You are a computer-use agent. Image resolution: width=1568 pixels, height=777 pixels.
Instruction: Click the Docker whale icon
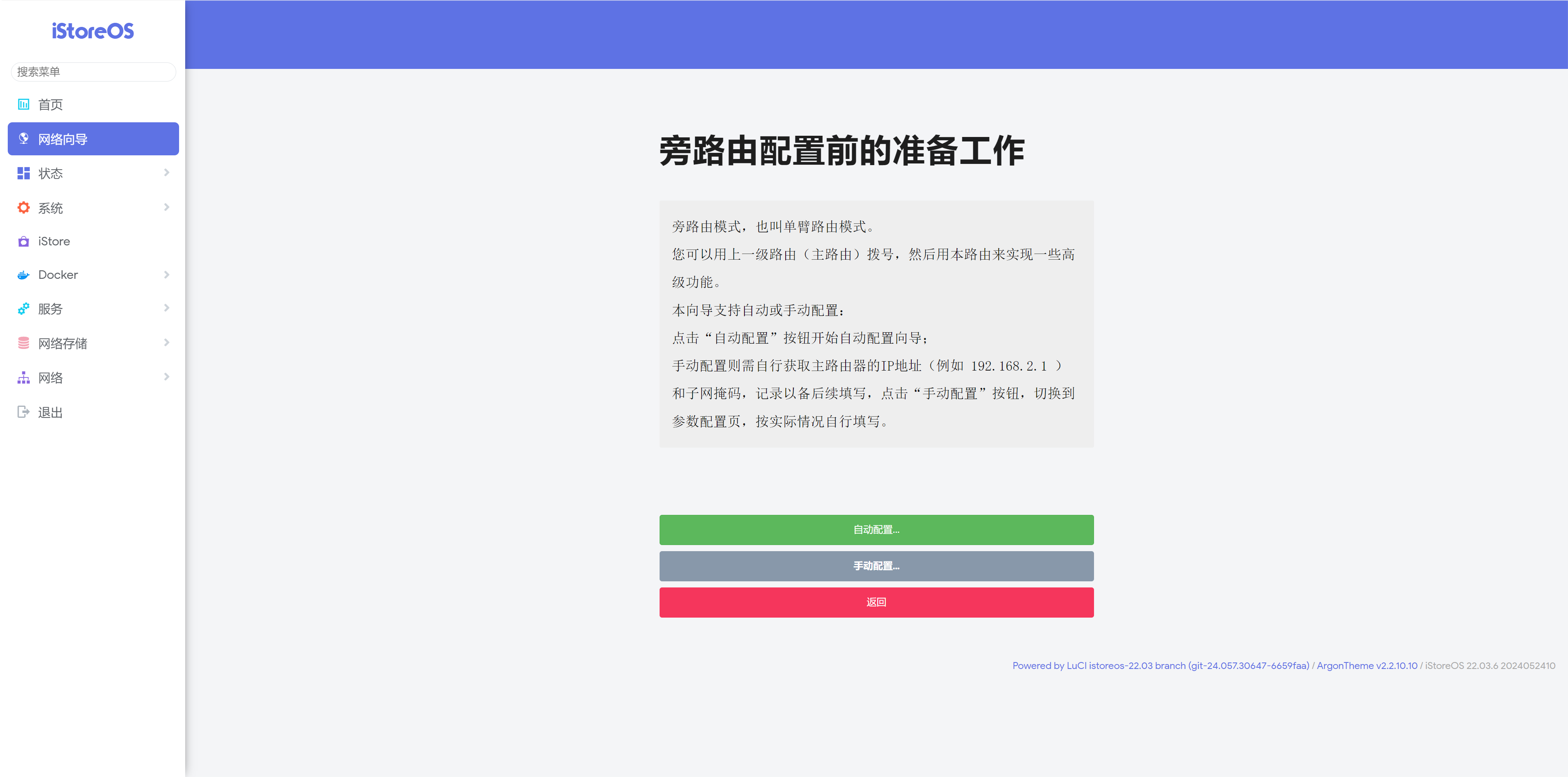click(23, 275)
